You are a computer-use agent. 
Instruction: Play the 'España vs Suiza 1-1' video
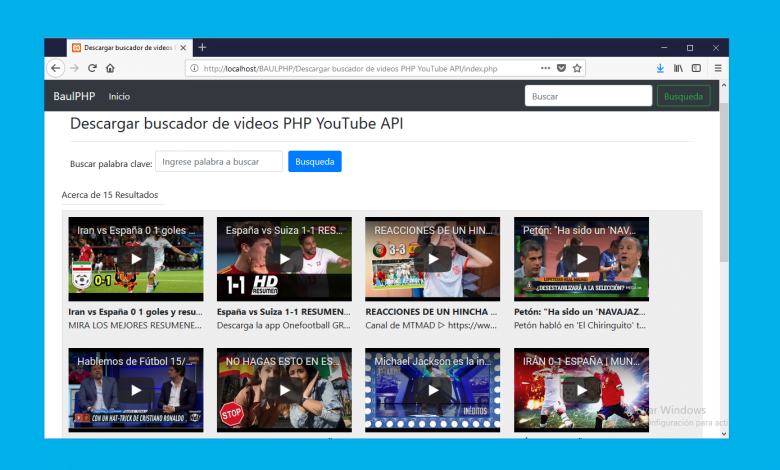pos(284,259)
